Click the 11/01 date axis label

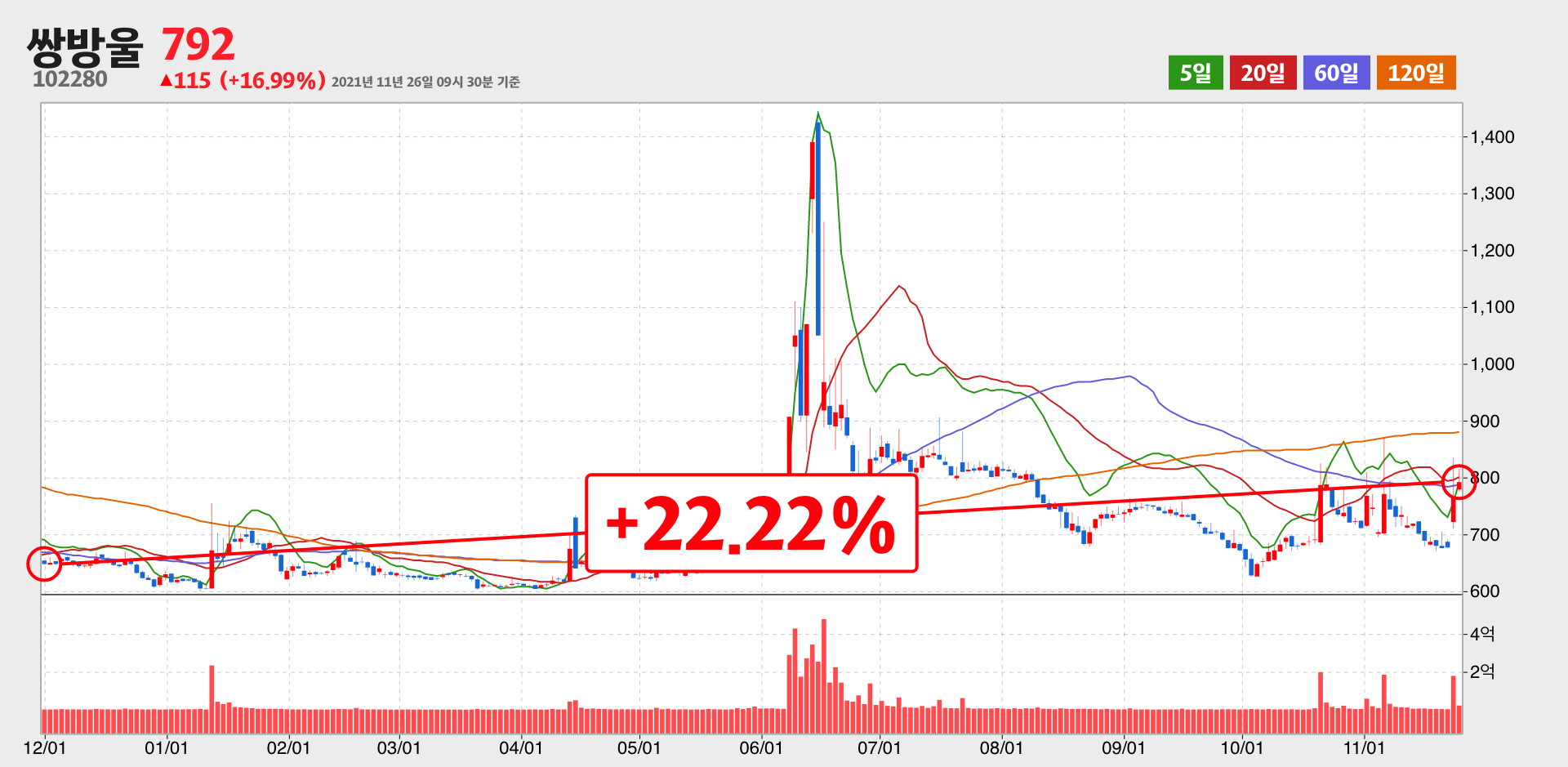tap(1365, 748)
